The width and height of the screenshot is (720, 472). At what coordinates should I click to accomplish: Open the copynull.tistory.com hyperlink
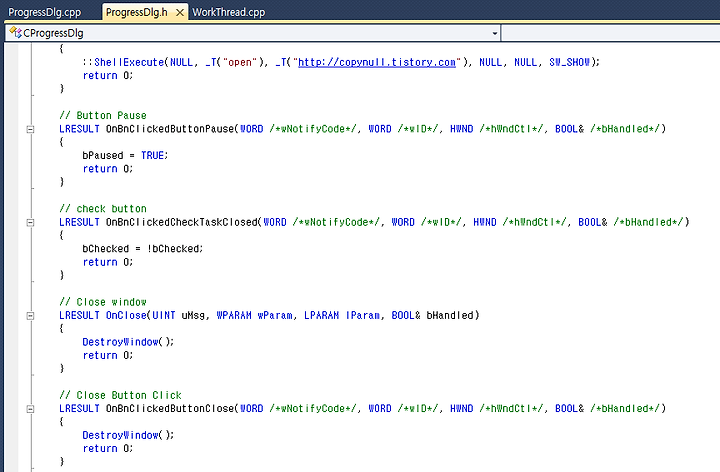[377, 62]
